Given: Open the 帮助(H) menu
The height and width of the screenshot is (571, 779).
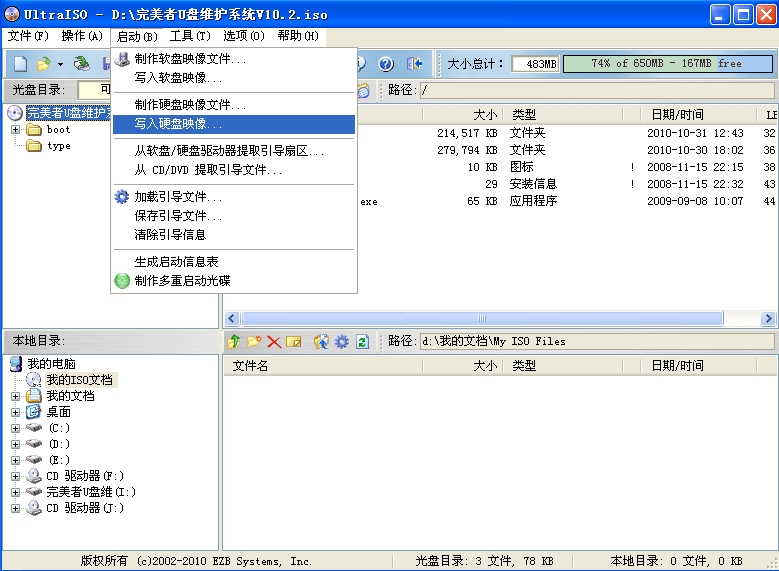Looking at the screenshot, I should 298,36.
